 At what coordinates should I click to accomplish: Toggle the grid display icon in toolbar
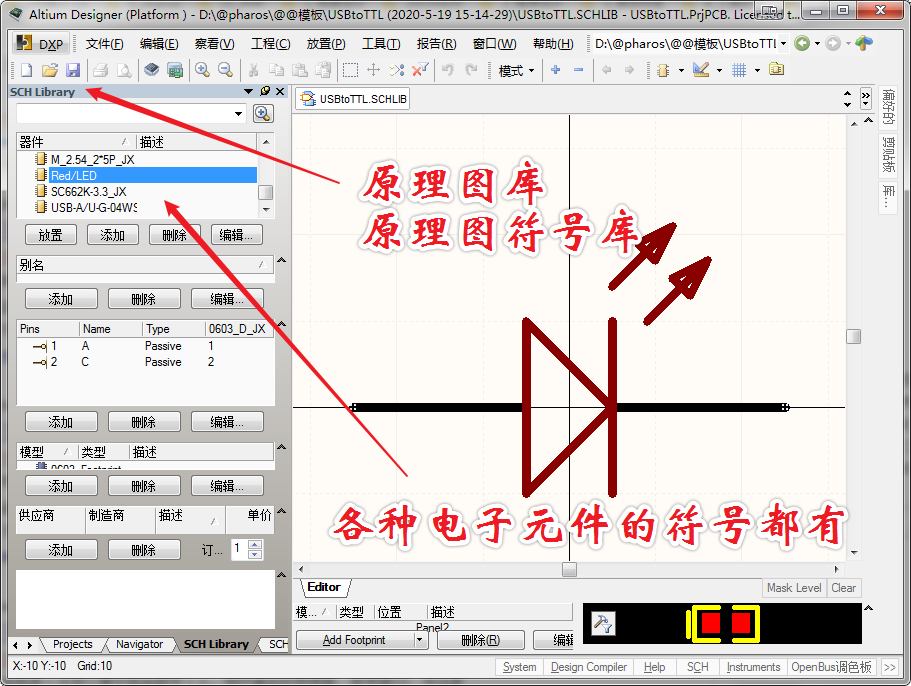click(x=738, y=70)
